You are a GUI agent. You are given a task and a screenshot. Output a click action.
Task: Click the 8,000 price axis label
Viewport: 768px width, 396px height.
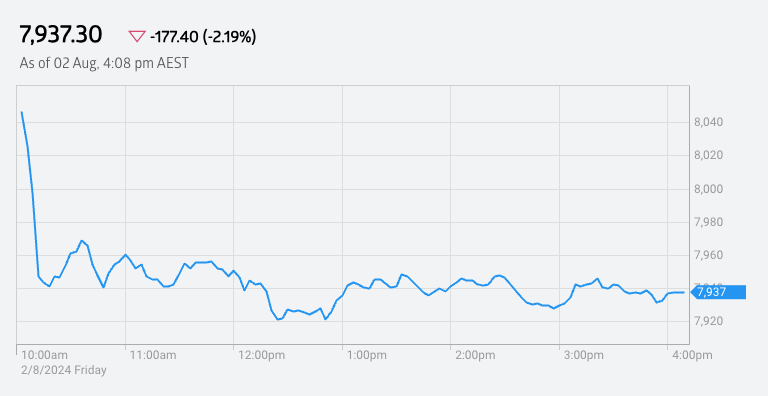coord(709,189)
